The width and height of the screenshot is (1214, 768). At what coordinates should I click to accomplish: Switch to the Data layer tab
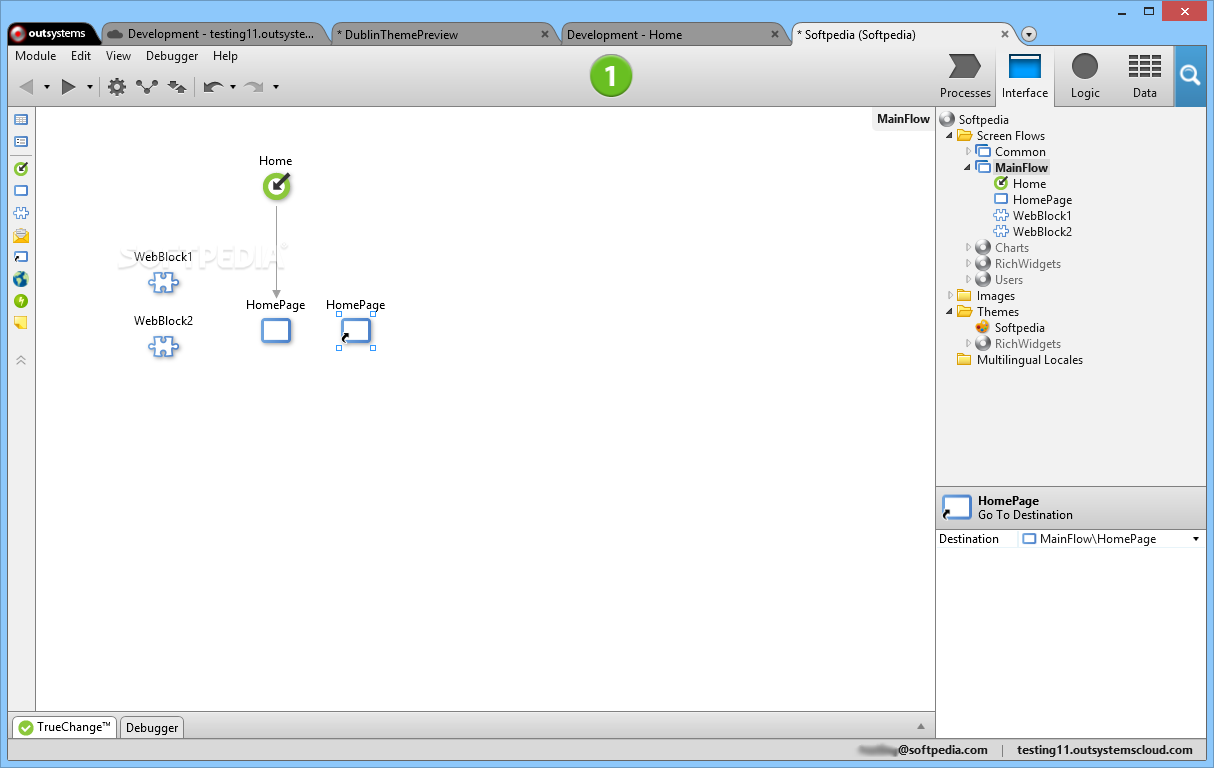pos(1145,76)
